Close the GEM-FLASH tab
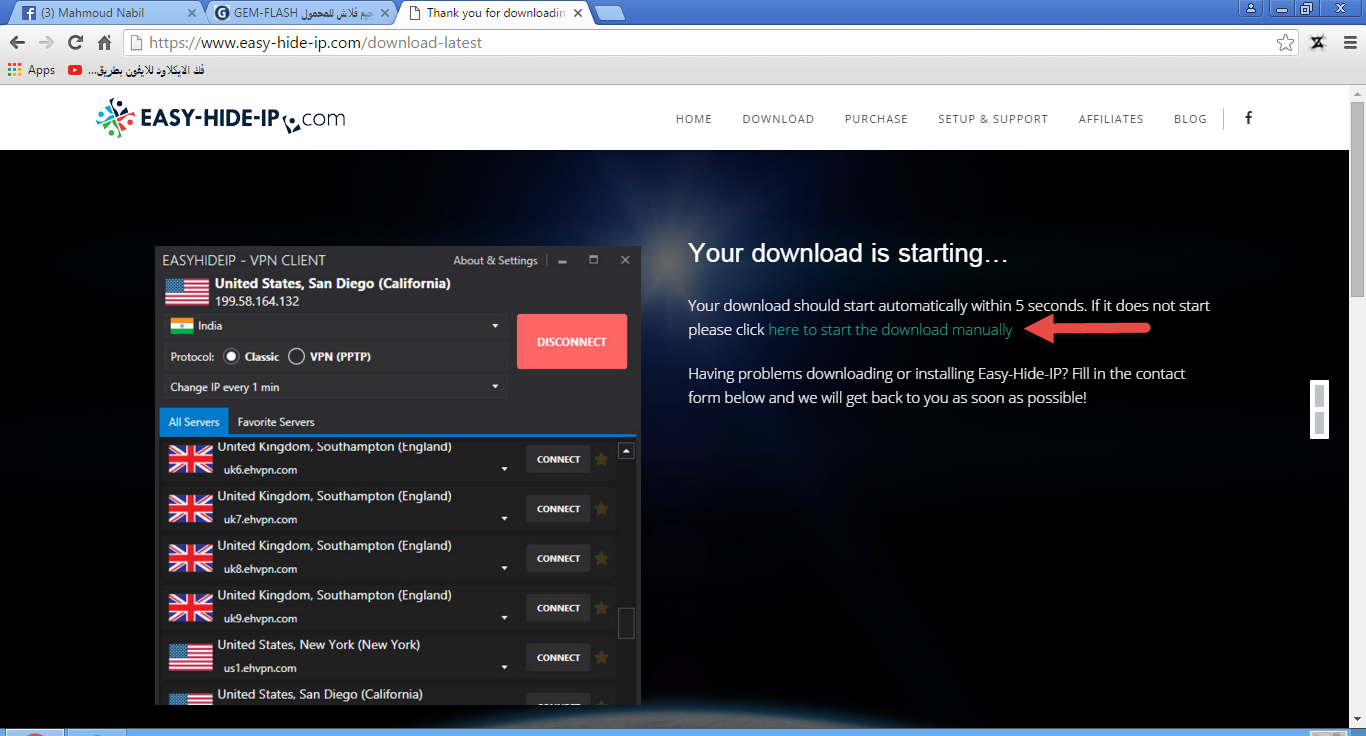1366x736 pixels. click(385, 13)
